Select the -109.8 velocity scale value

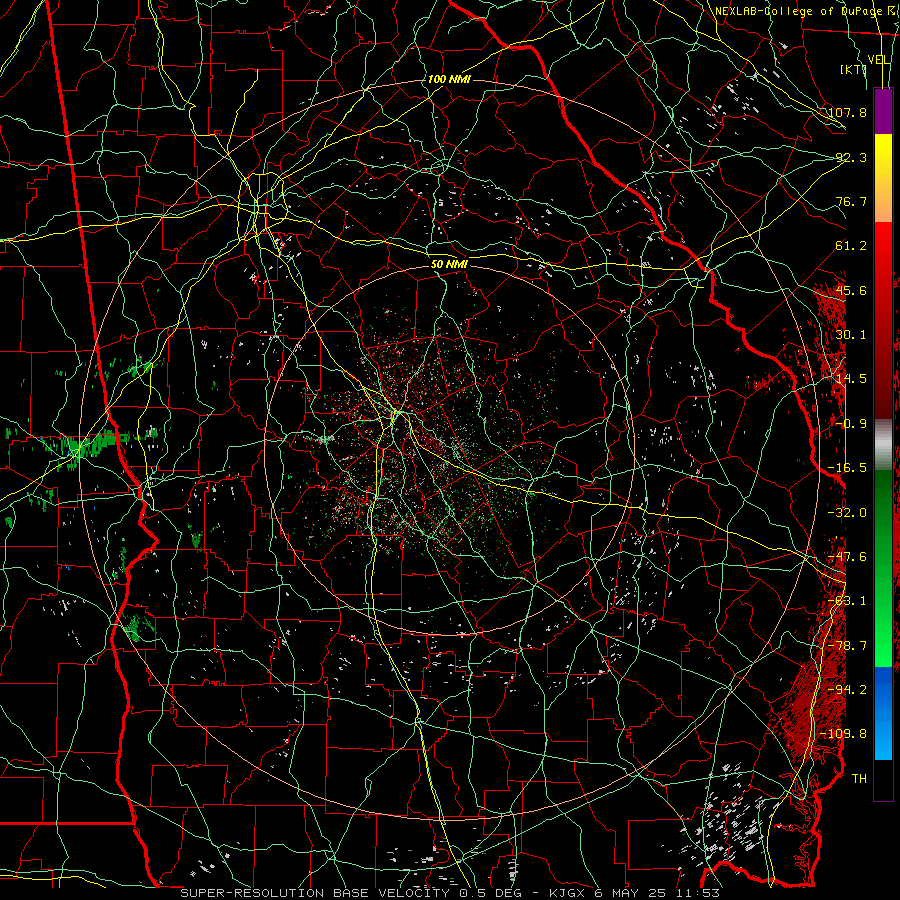(x=844, y=734)
